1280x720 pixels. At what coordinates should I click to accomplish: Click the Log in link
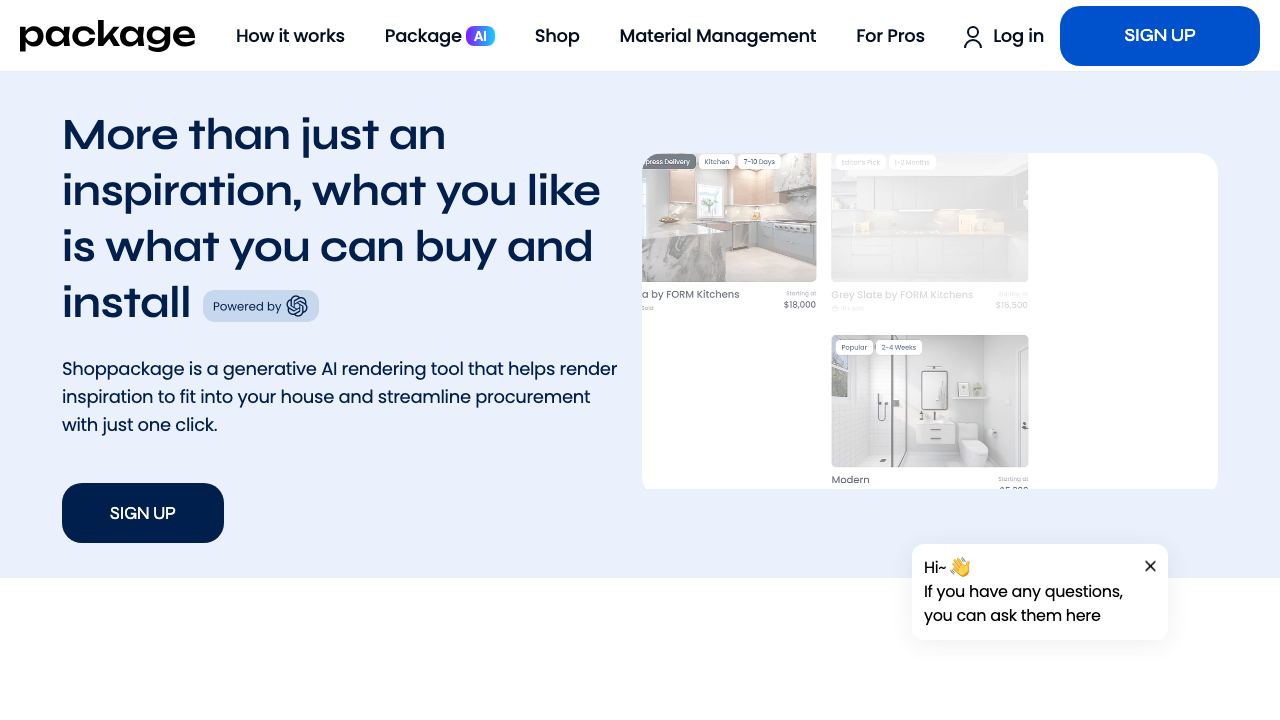[x=1018, y=36]
